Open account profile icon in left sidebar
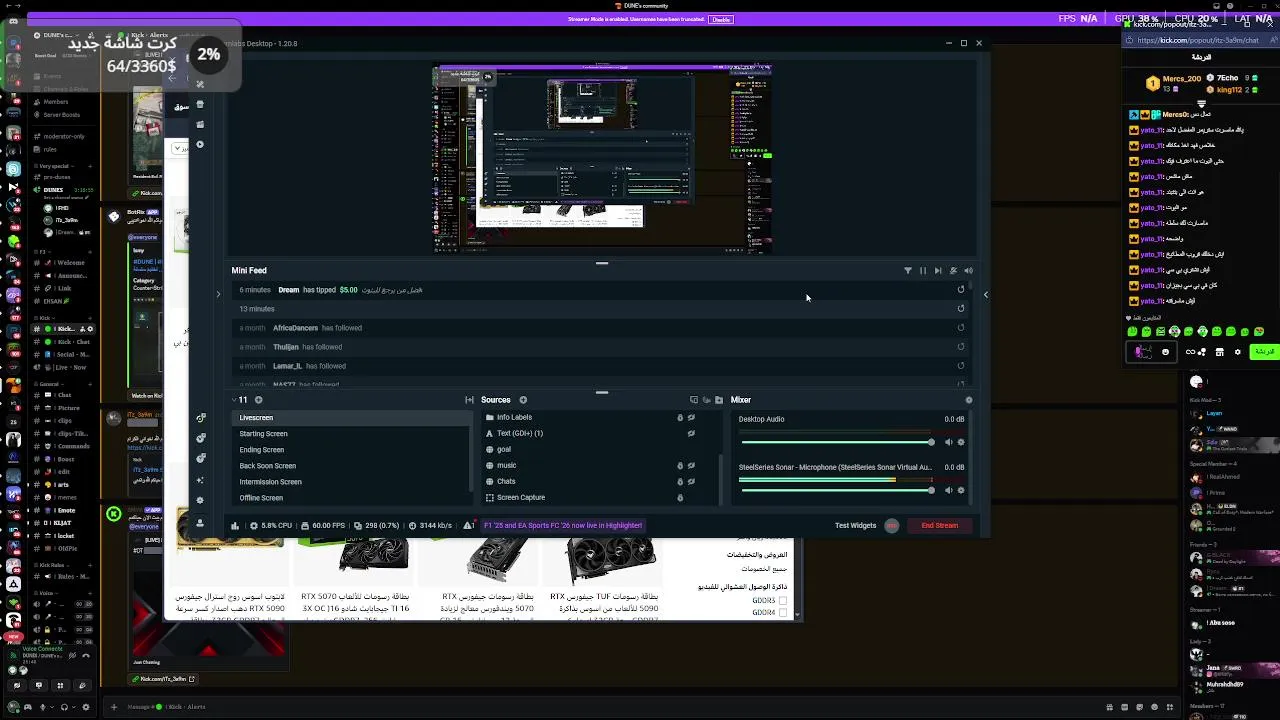 click(x=200, y=523)
